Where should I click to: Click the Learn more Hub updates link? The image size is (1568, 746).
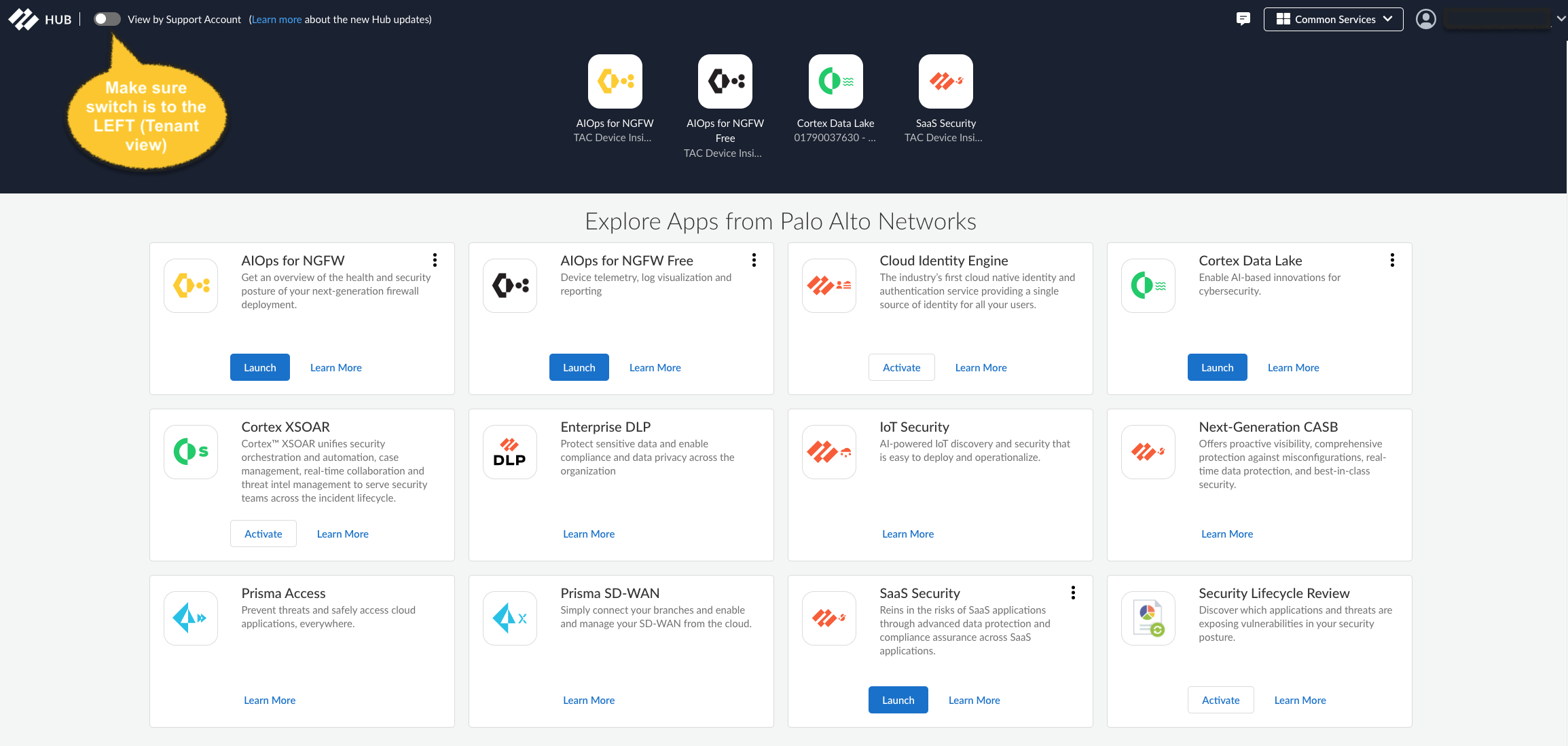[276, 20]
